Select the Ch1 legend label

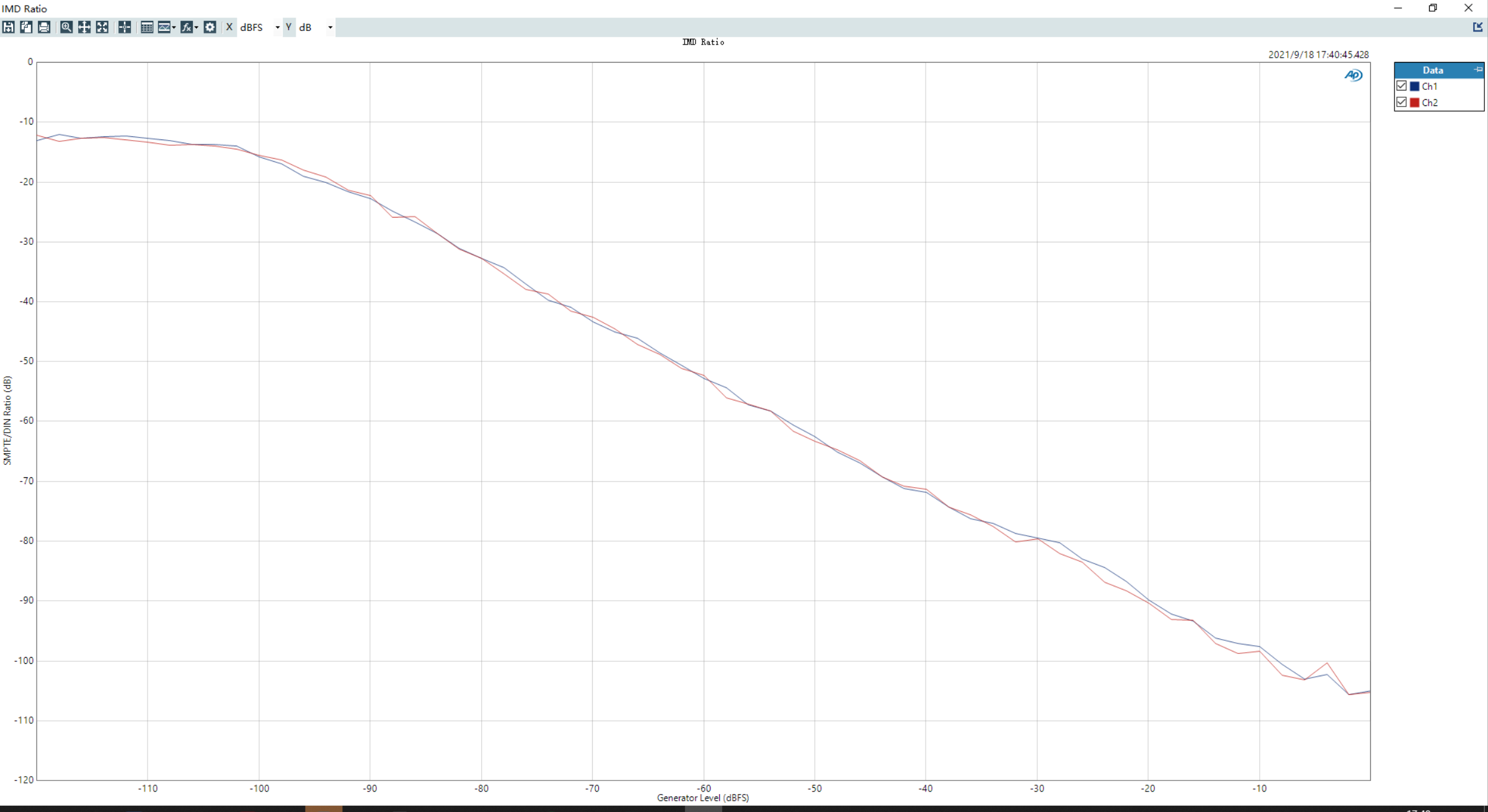pyautogui.click(x=1430, y=86)
